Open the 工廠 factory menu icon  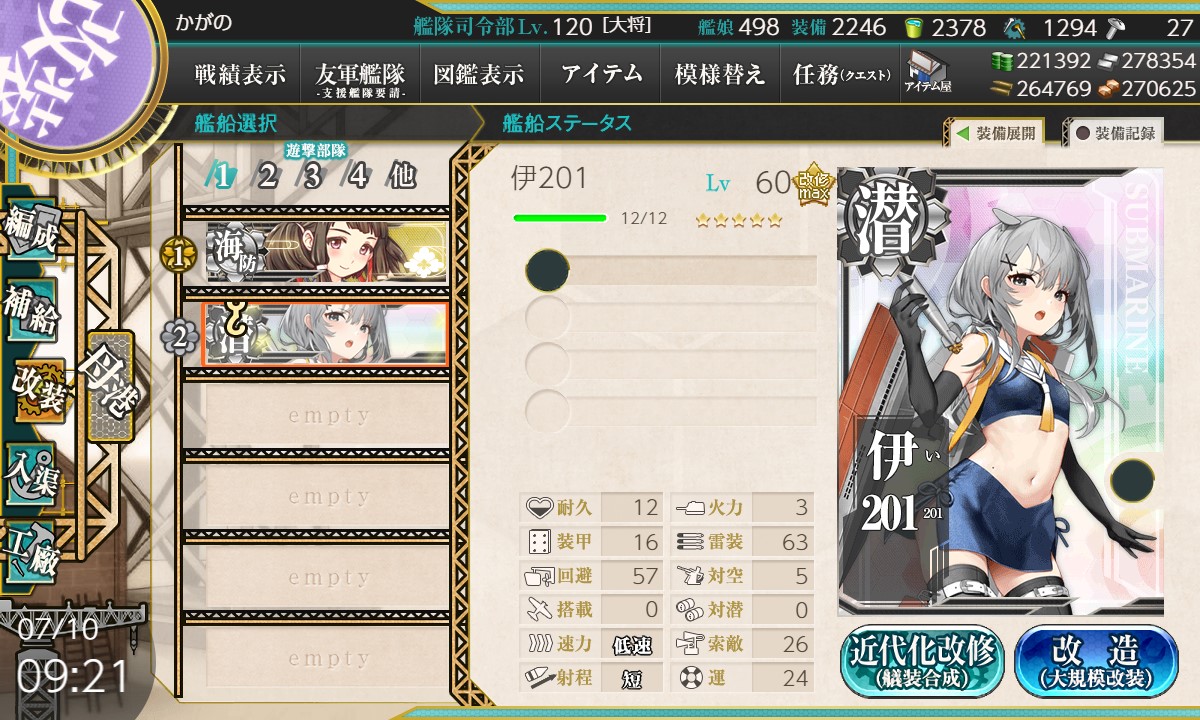click(32, 549)
